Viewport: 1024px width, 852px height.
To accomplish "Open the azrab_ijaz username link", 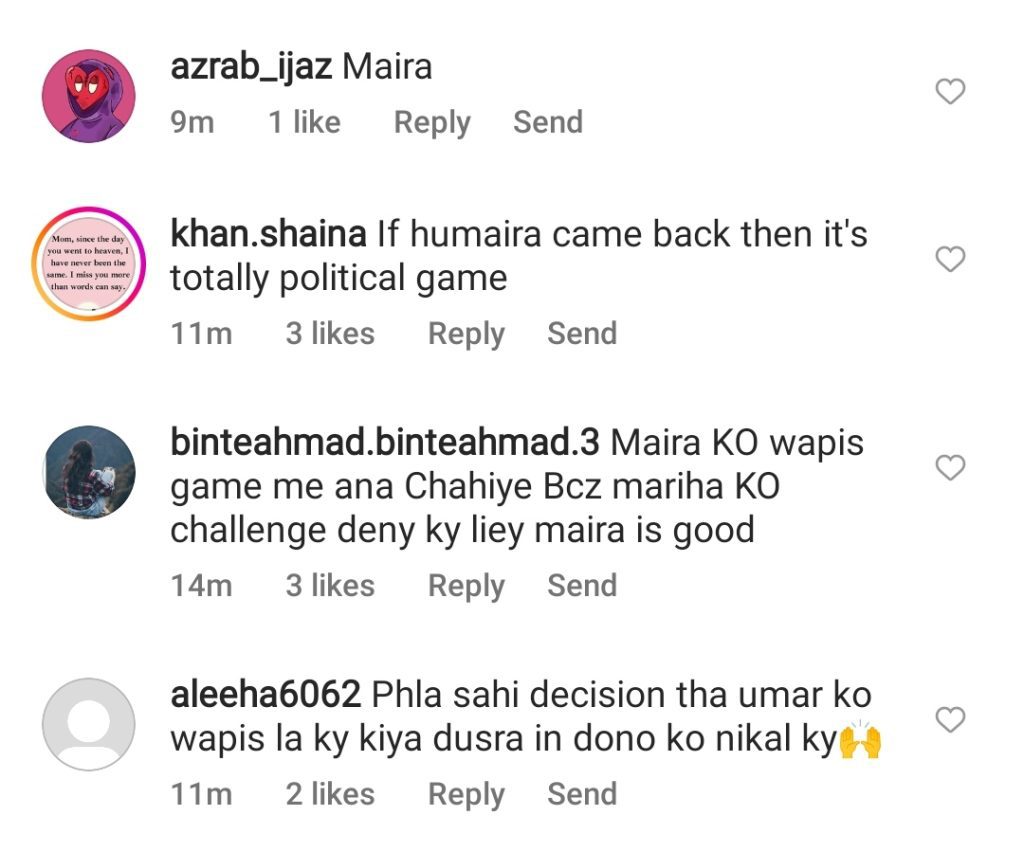I will [251, 67].
